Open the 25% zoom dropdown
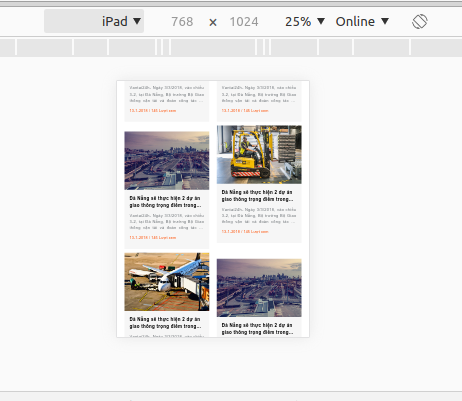The height and width of the screenshot is (401, 462). [305, 22]
